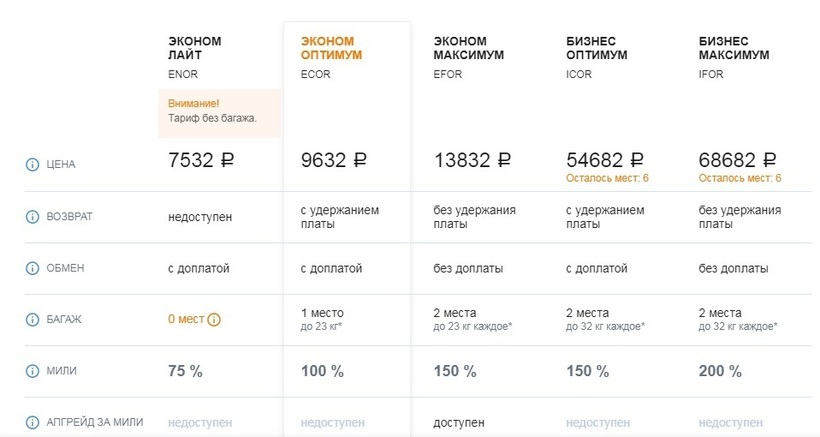Click the доступен upgrade status text
Screen dimensions: 820x437
click(x=461, y=422)
